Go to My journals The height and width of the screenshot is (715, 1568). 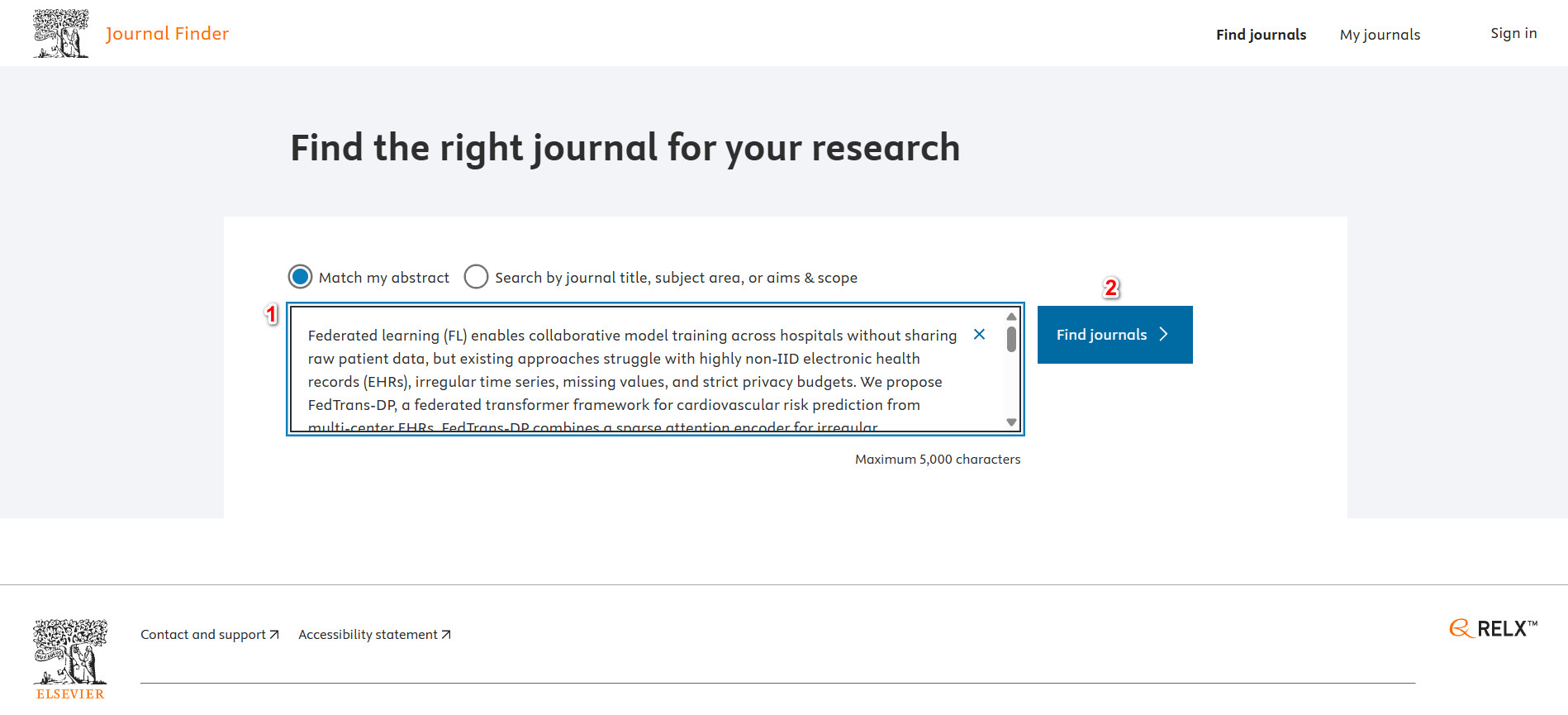(1380, 35)
